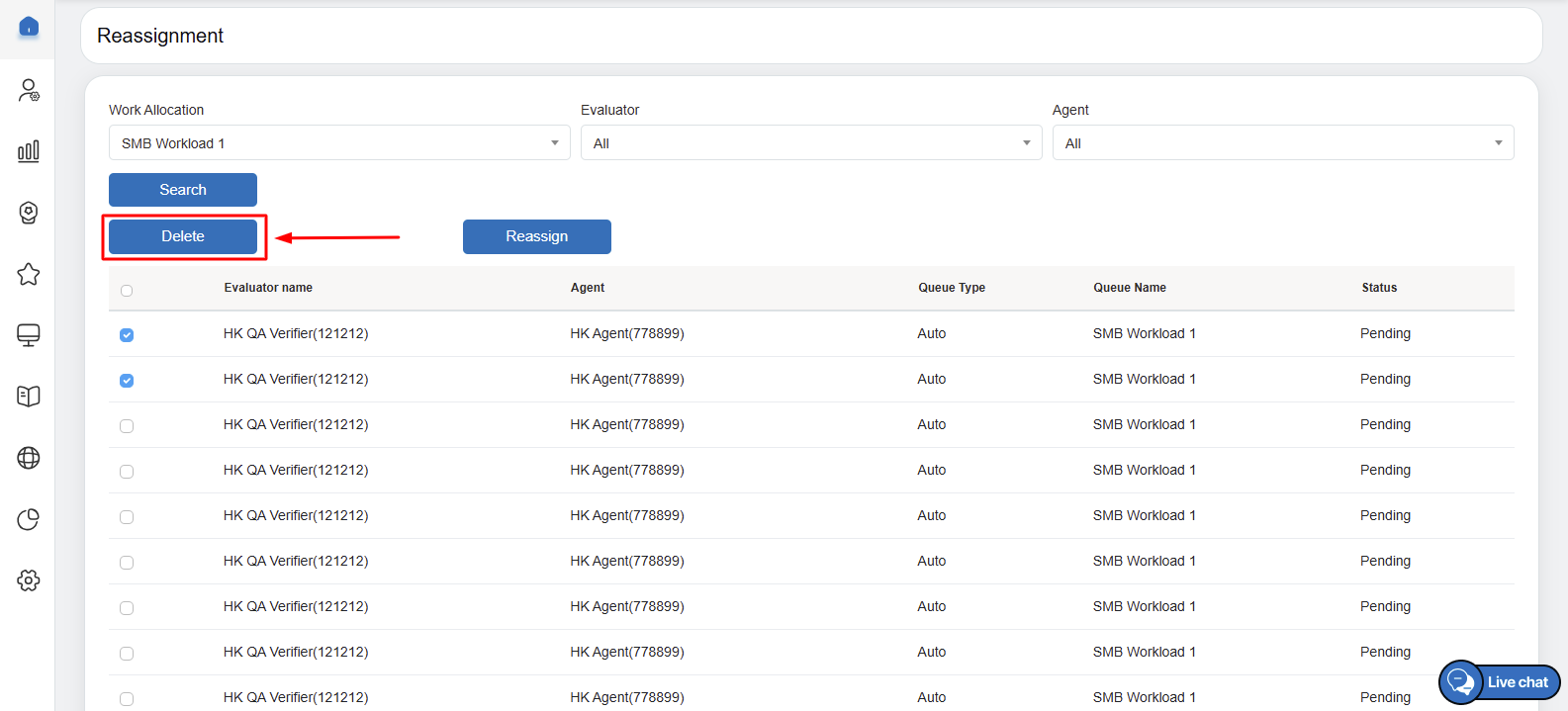Expand the Work Allocation dropdown
This screenshot has width=1568, height=711.
click(x=338, y=143)
